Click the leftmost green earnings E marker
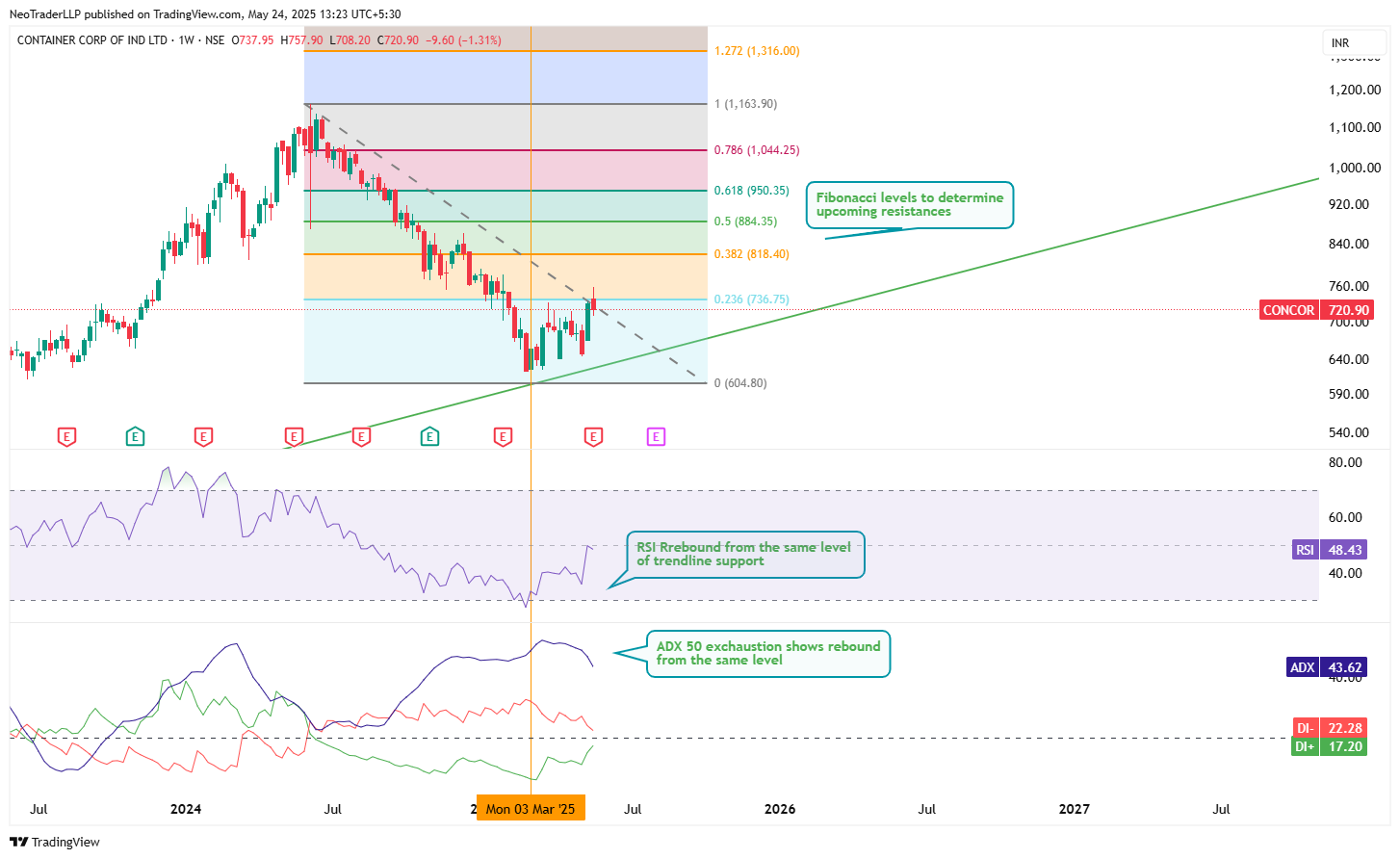This screenshot has width=1400, height=859. [x=135, y=437]
